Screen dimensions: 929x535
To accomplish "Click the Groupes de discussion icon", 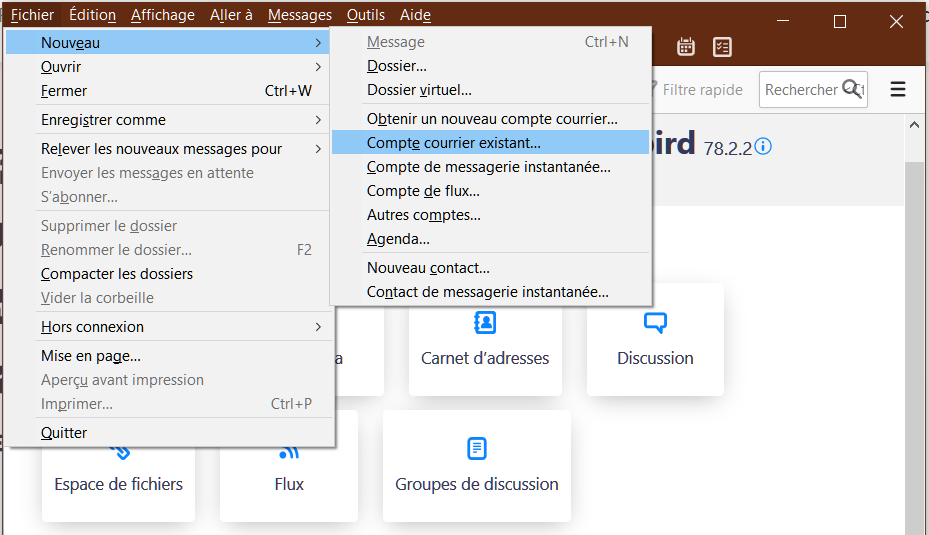I will tap(477, 449).
